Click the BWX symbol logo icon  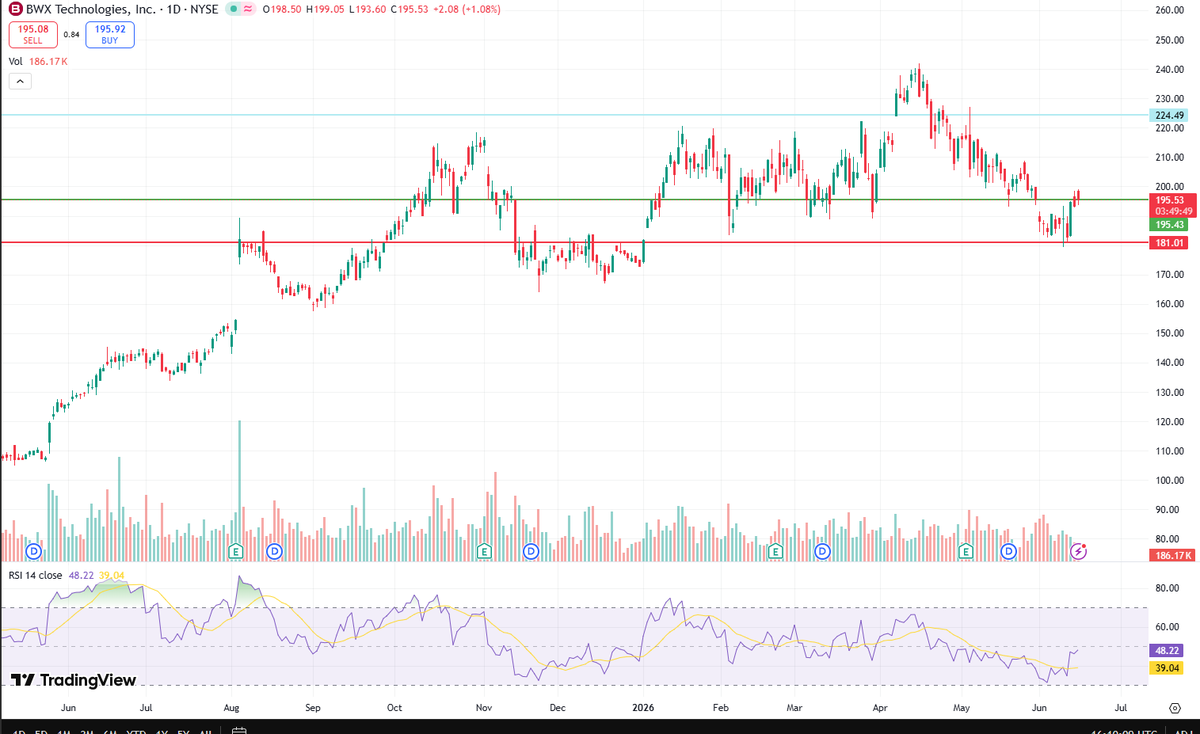point(16,9)
